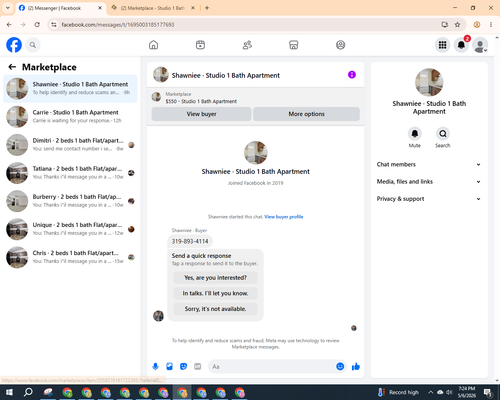500x400 pixels.
Task: Click Shawniee's centered profile picture in chat
Action: click(256, 153)
